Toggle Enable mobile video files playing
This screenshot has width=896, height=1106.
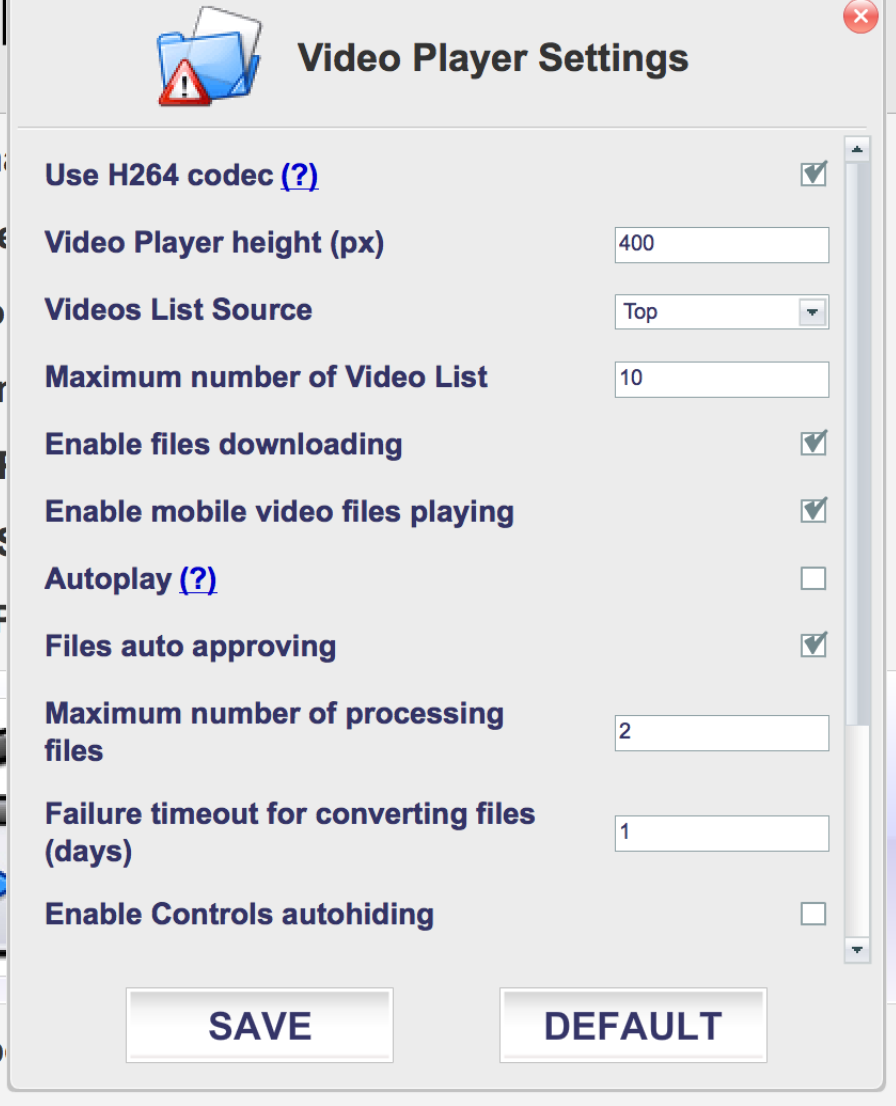coord(813,511)
